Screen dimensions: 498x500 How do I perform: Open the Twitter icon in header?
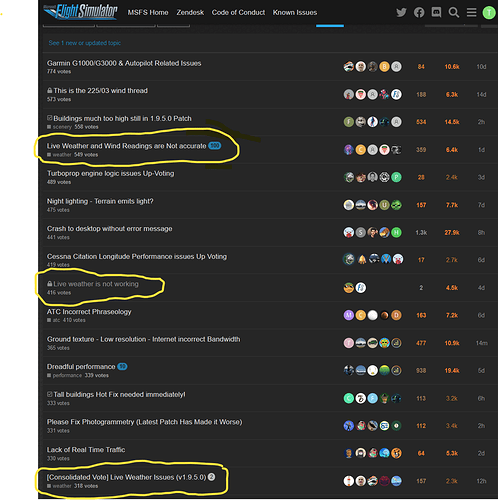click(x=401, y=13)
